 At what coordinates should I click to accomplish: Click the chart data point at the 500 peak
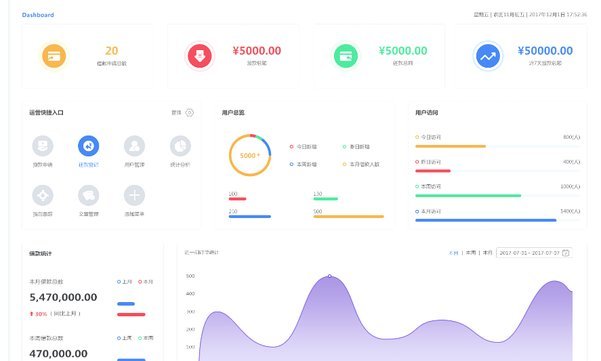(x=330, y=276)
